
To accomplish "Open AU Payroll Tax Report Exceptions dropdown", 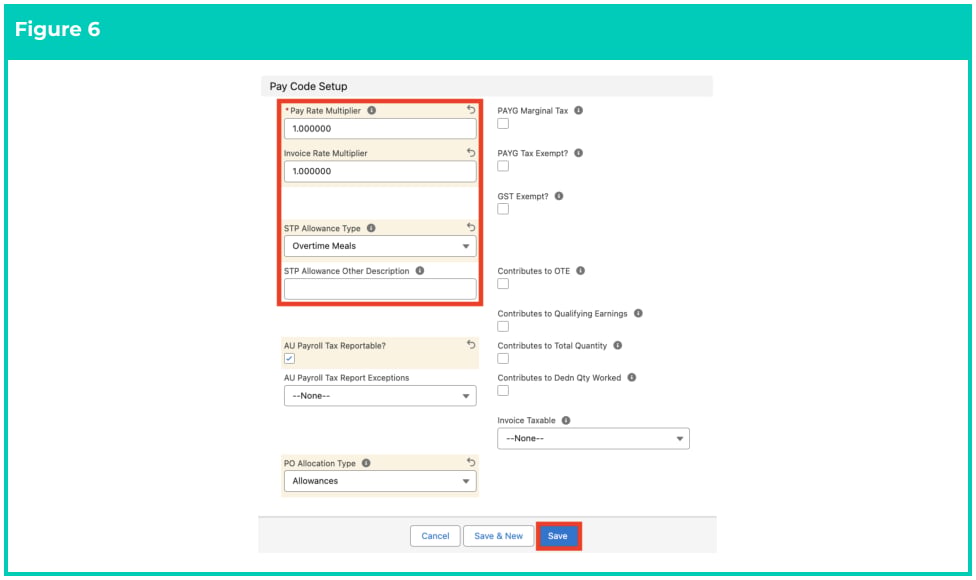I will [x=380, y=396].
